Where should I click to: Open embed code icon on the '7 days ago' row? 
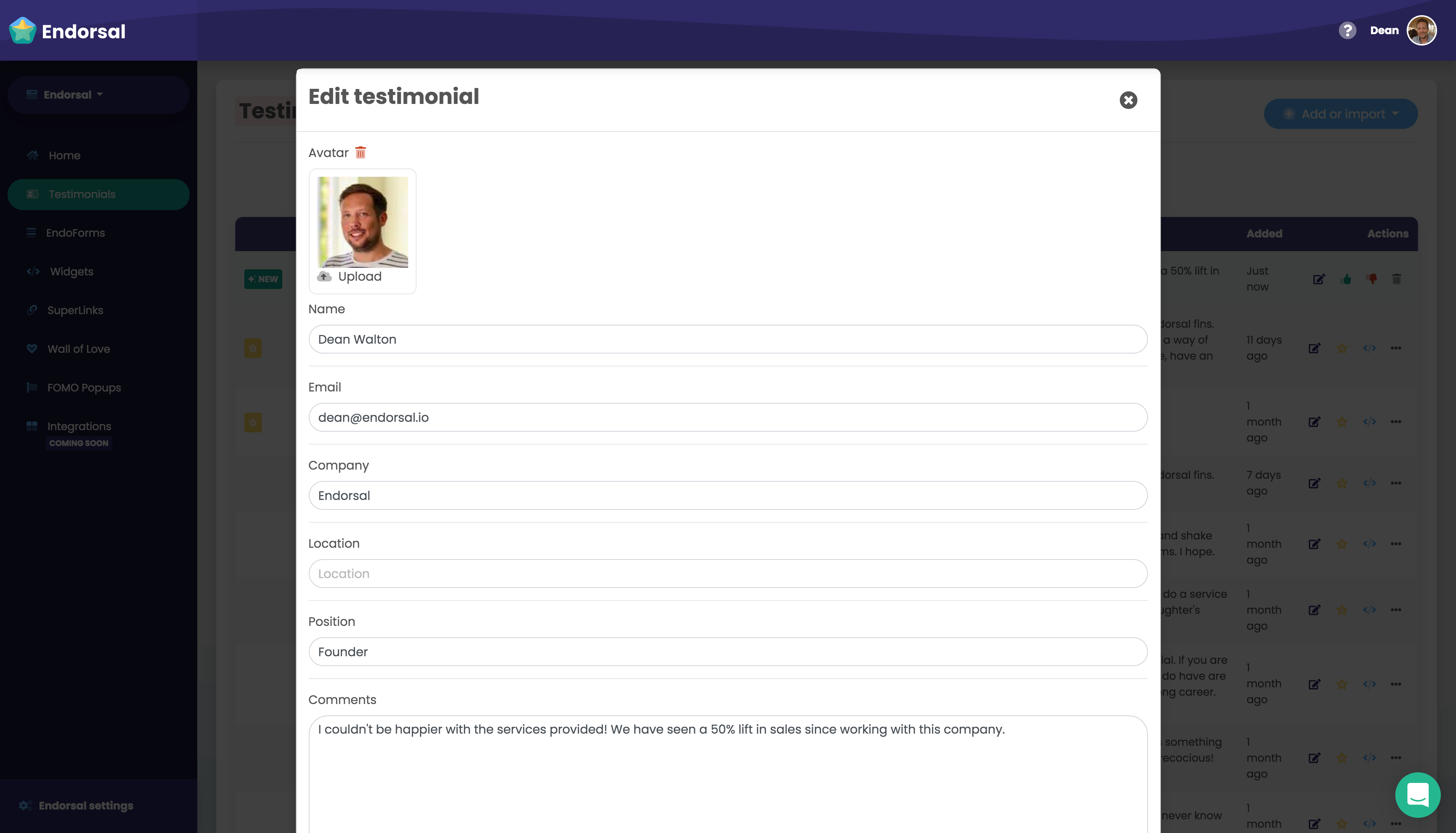1370,483
